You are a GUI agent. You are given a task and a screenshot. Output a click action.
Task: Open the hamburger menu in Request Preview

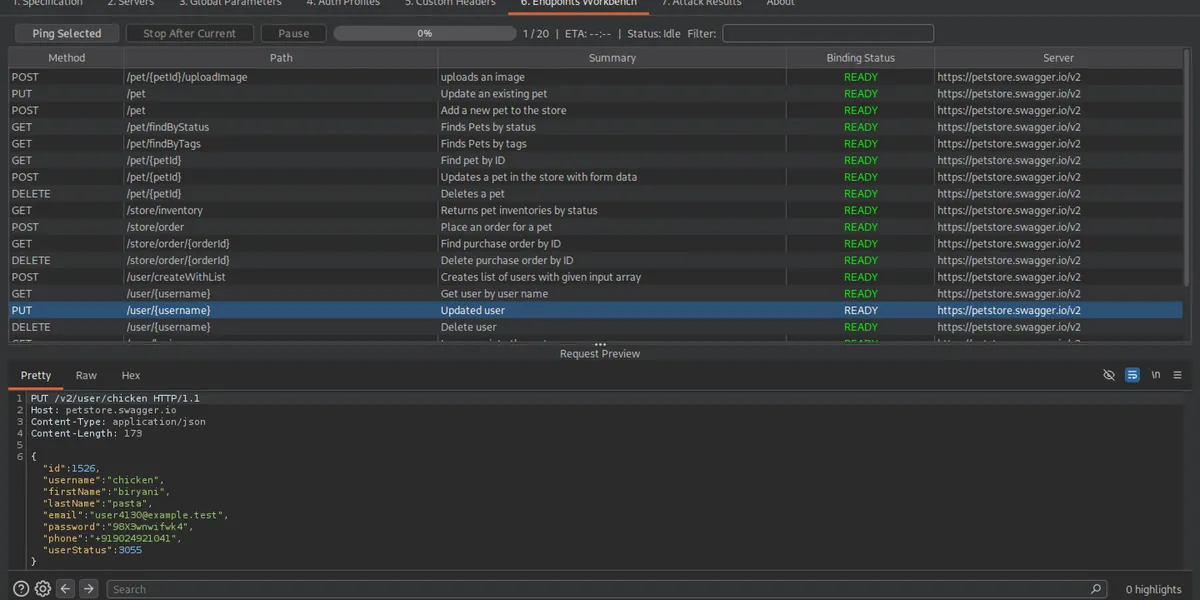point(1178,375)
